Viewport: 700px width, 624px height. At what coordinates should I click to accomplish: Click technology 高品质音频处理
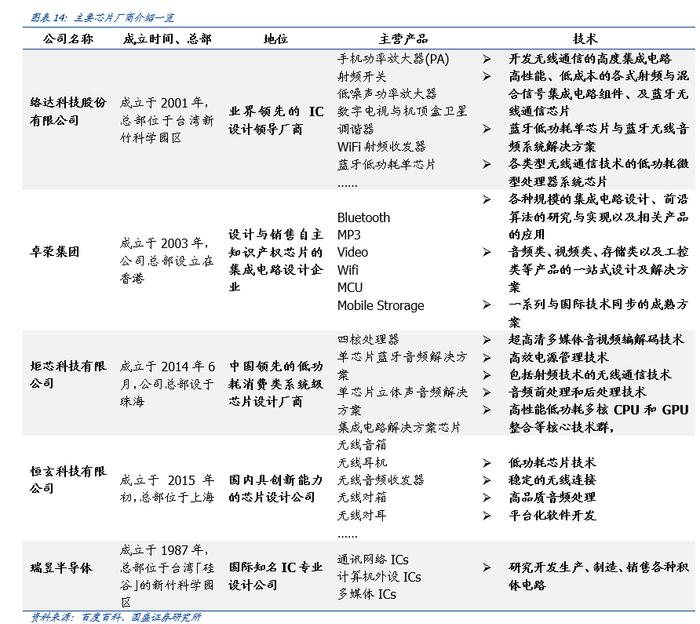pos(552,498)
